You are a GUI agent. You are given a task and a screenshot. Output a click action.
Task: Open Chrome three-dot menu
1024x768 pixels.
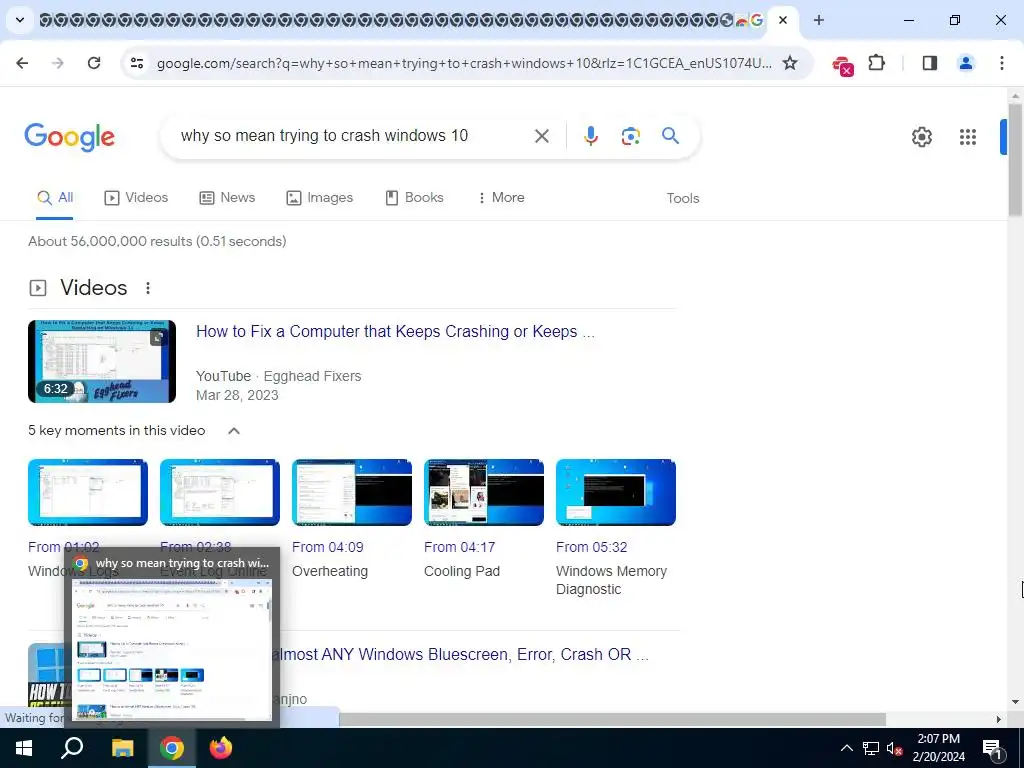(1001, 63)
